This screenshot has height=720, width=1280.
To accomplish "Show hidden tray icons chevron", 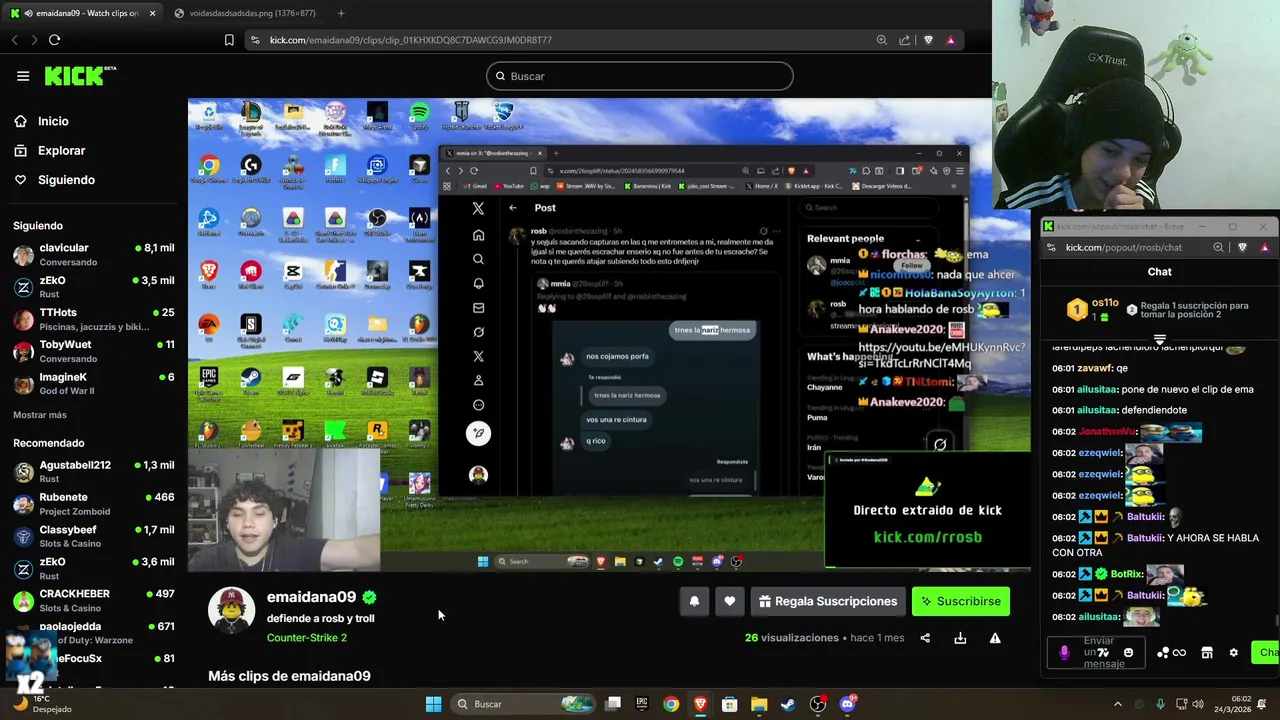I will click(x=1118, y=704).
